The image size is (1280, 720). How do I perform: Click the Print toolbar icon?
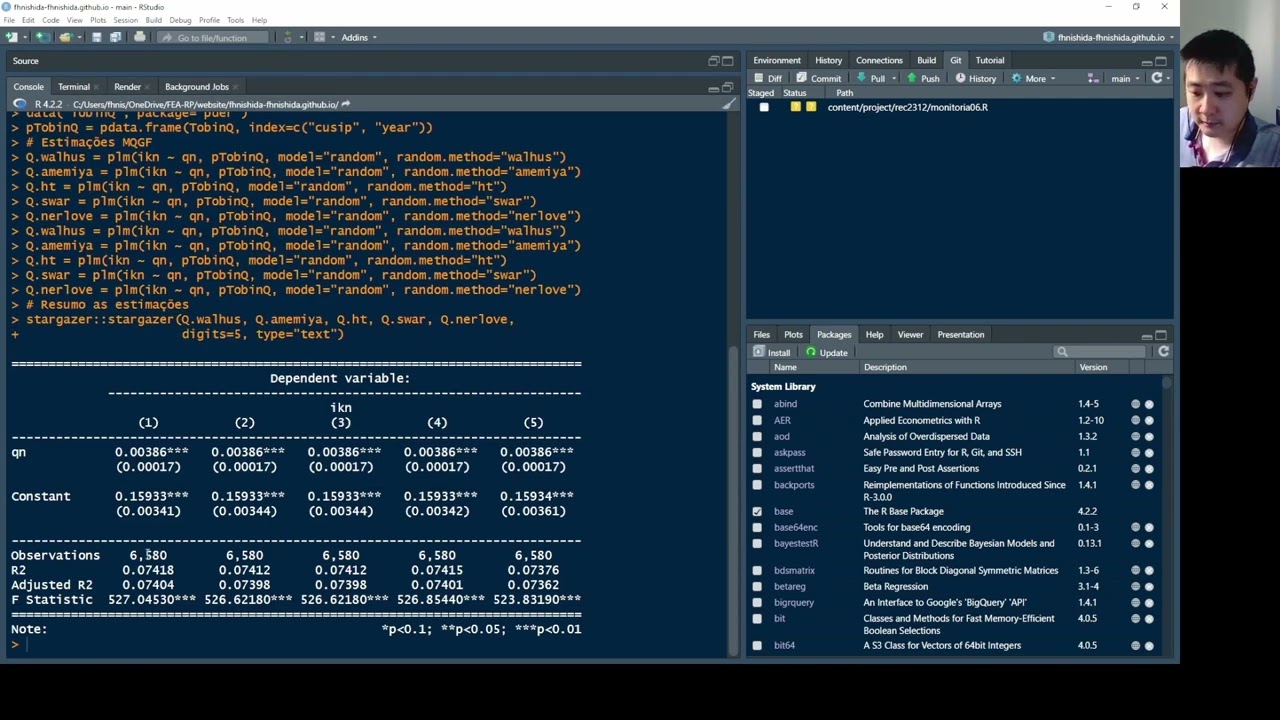pos(140,37)
